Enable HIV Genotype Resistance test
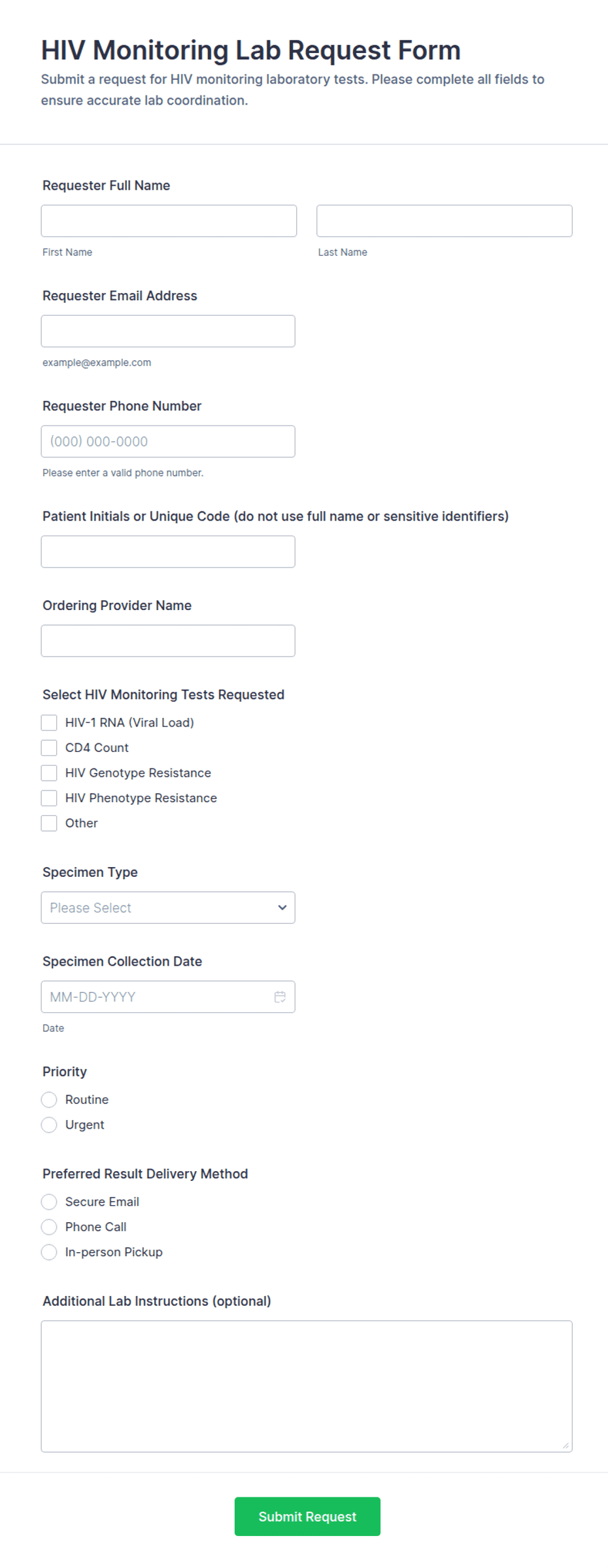The image size is (608, 1568). point(49,773)
